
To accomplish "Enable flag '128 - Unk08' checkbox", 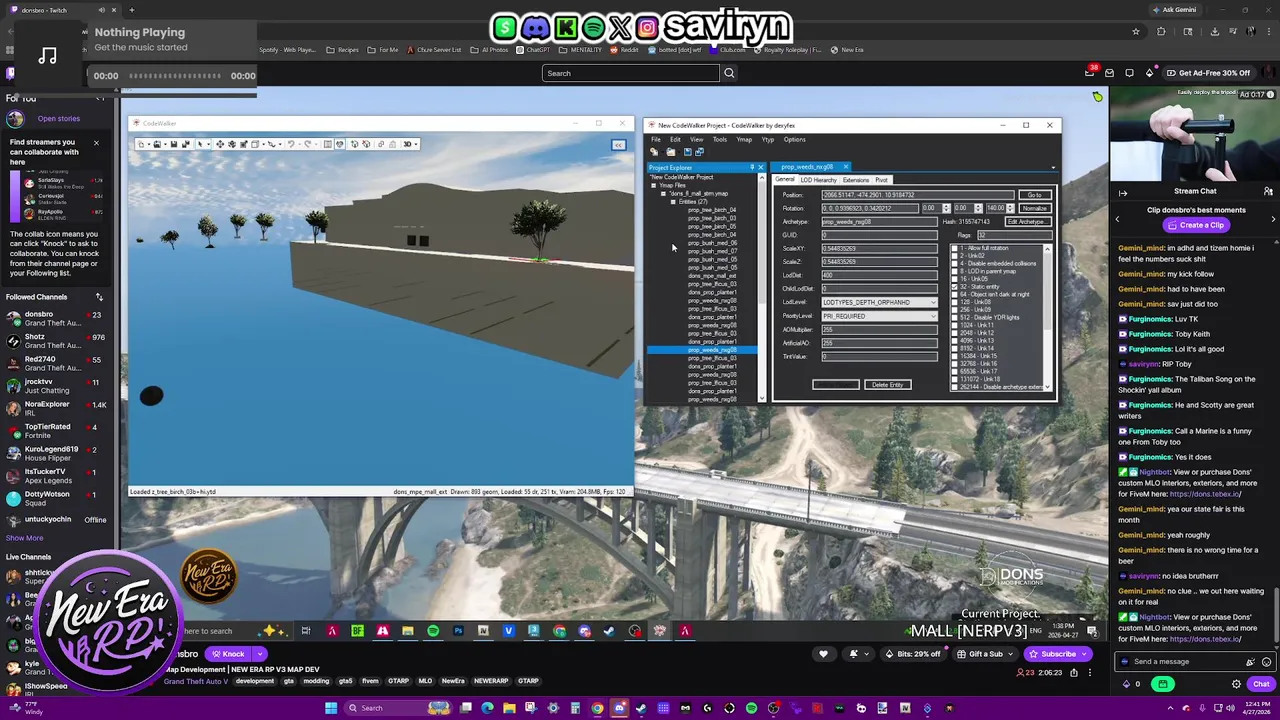I will [x=954, y=302].
